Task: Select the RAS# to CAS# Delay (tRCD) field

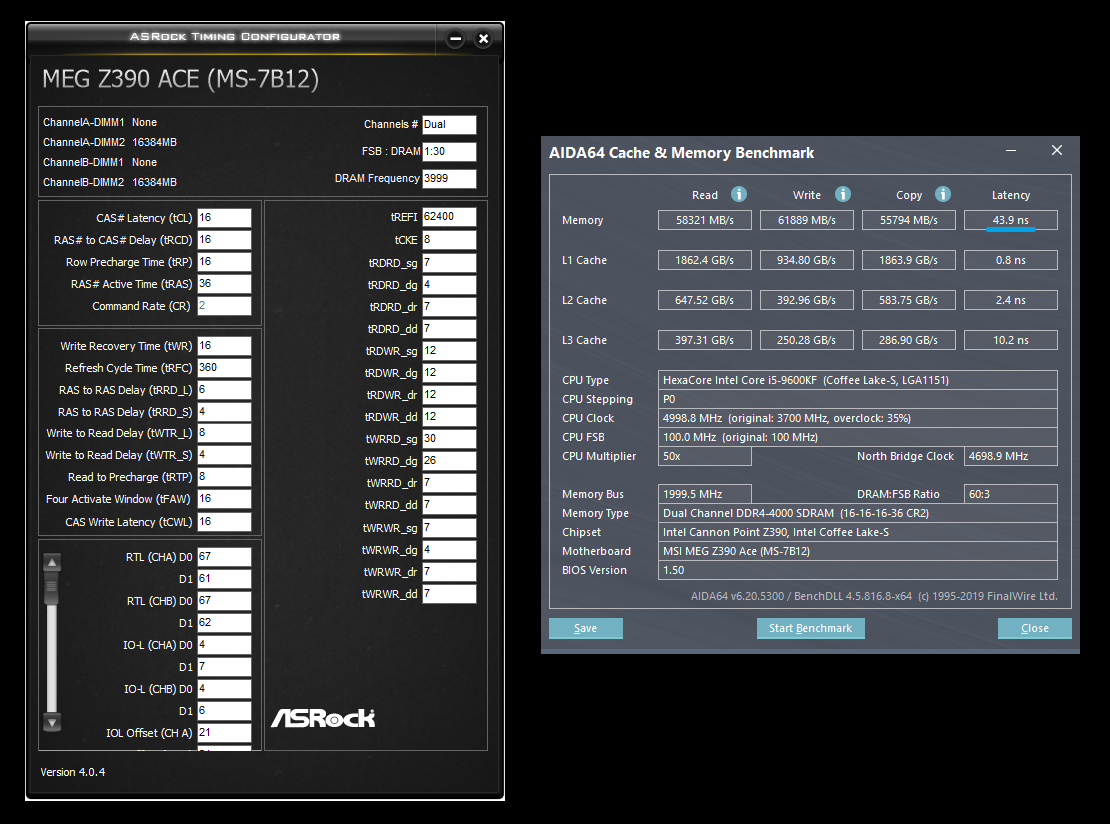Action: [224, 239]
